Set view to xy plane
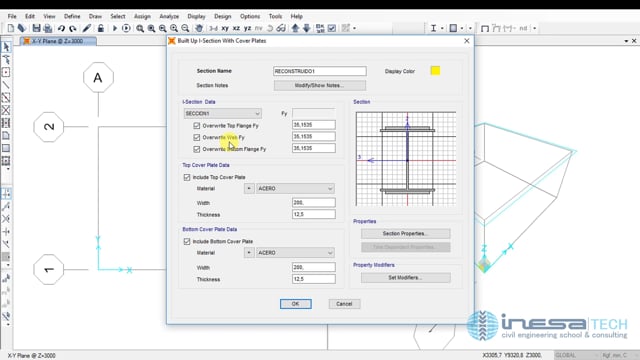 coord(225,28)
